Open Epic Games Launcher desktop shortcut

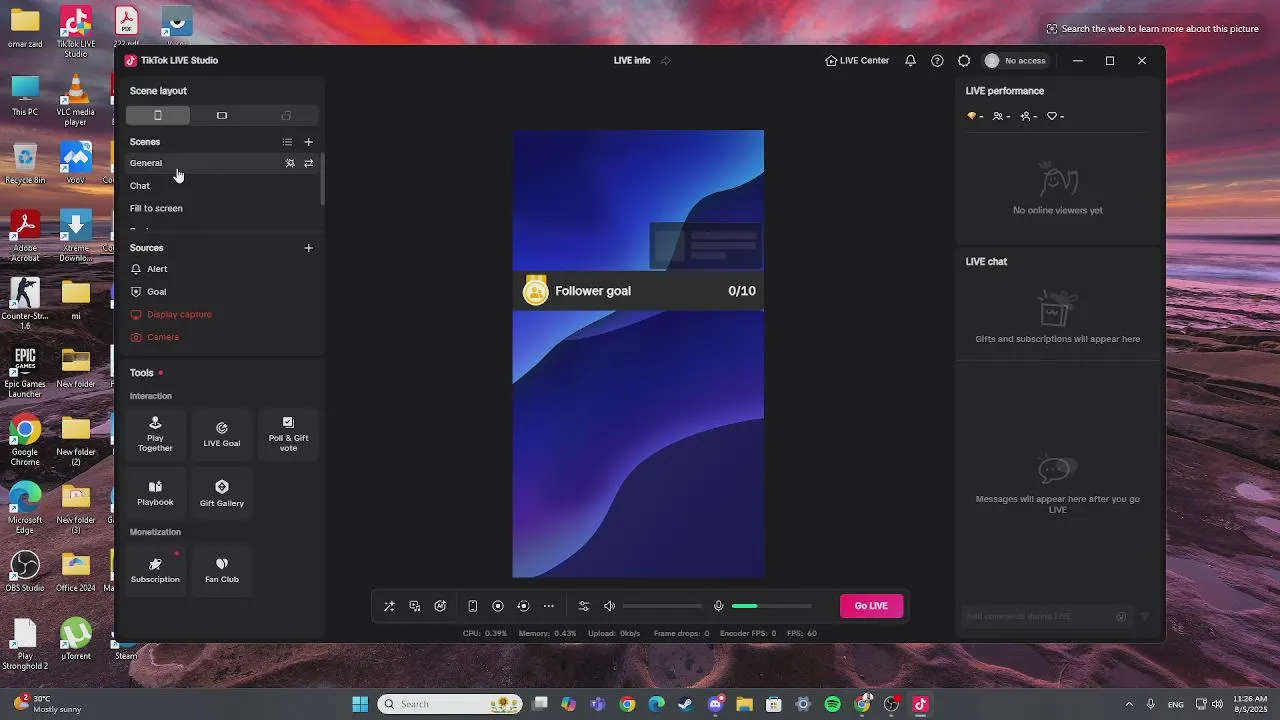point(25,372)
